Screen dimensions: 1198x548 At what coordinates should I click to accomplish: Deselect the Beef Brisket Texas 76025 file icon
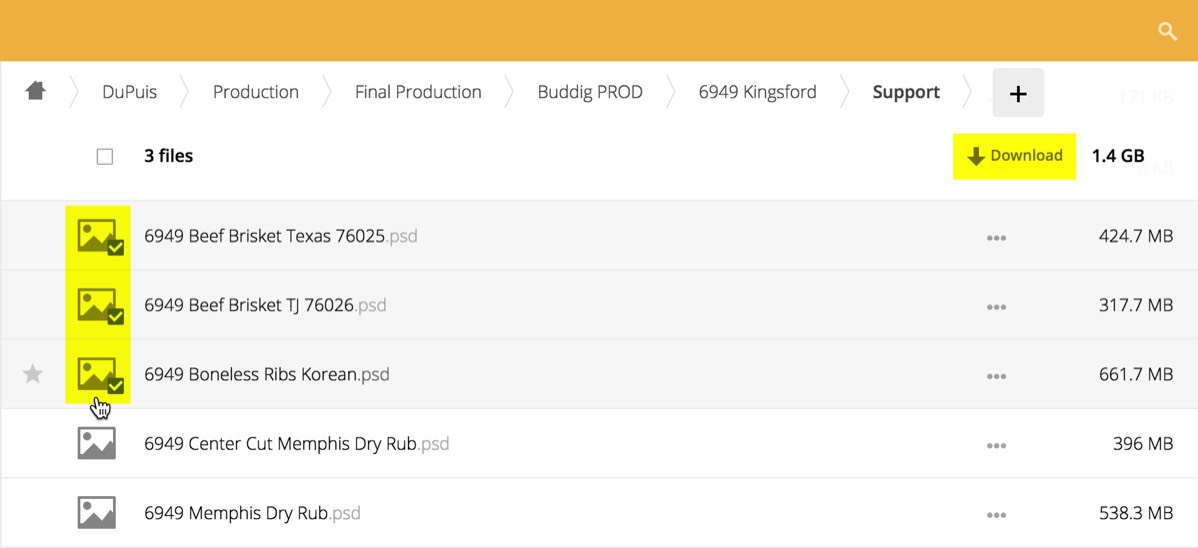point(99,237)
